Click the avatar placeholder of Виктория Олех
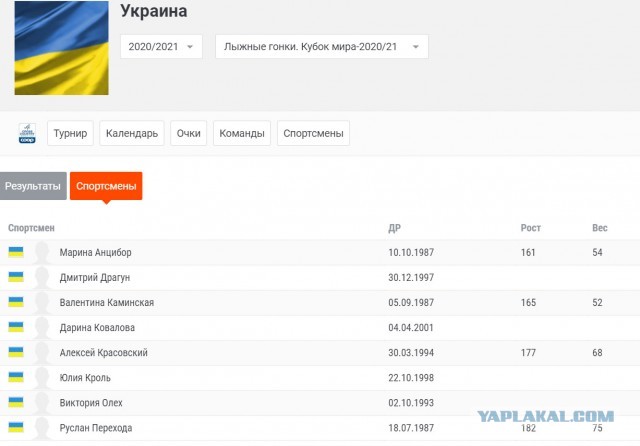The image size is (640, 446). [x=42, y=403]
